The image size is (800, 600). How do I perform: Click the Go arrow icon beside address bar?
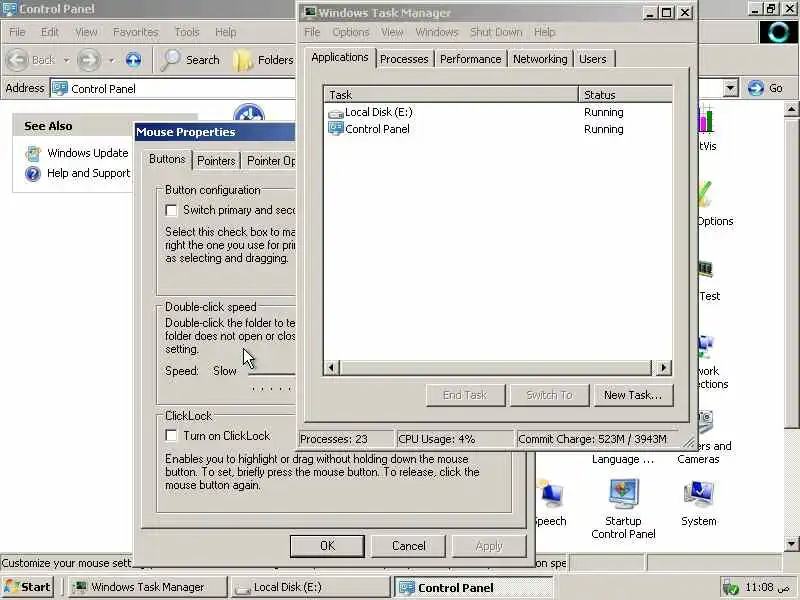pos(756,88)
